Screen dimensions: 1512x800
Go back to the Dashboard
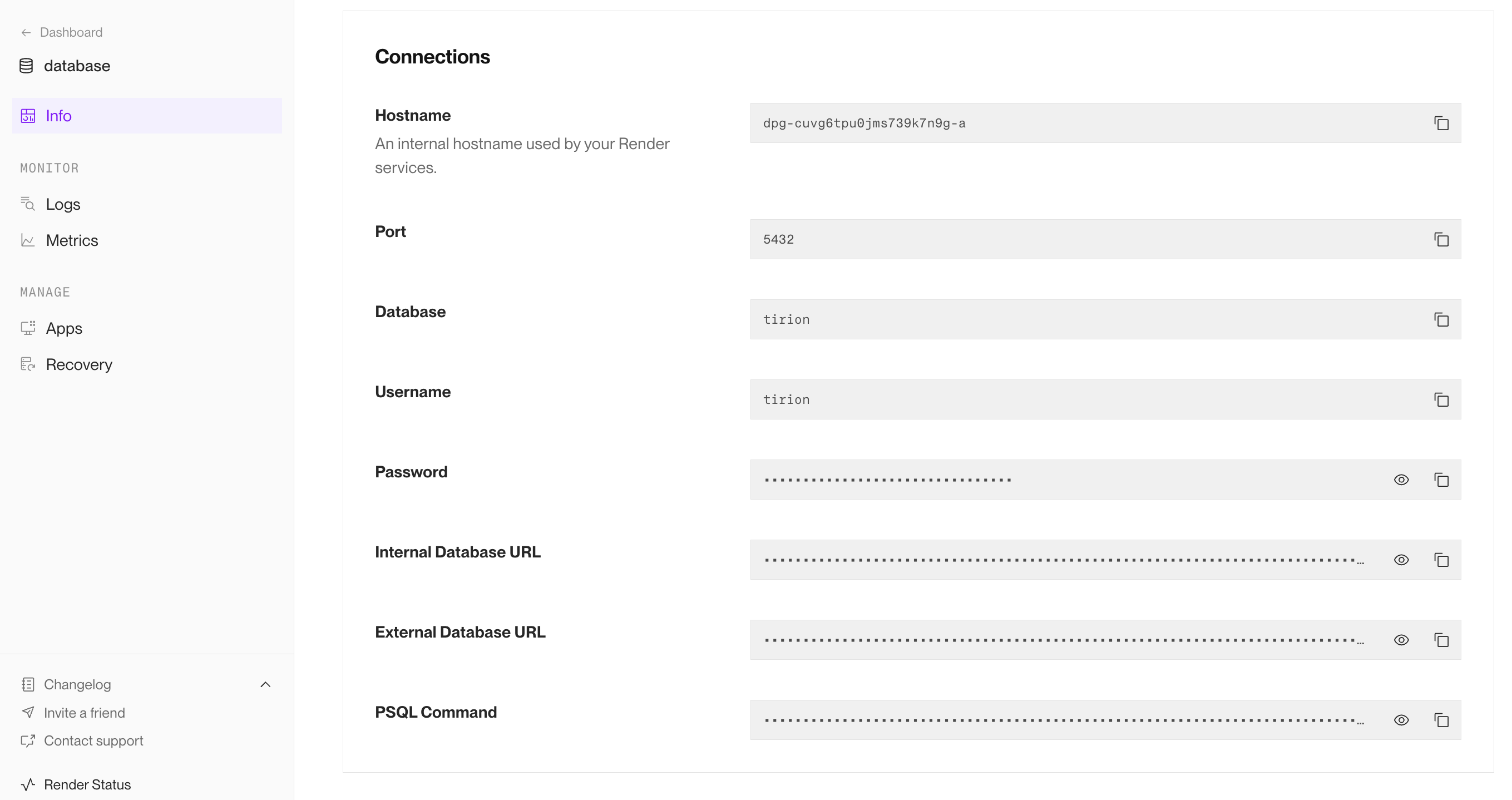pos(71,32)
